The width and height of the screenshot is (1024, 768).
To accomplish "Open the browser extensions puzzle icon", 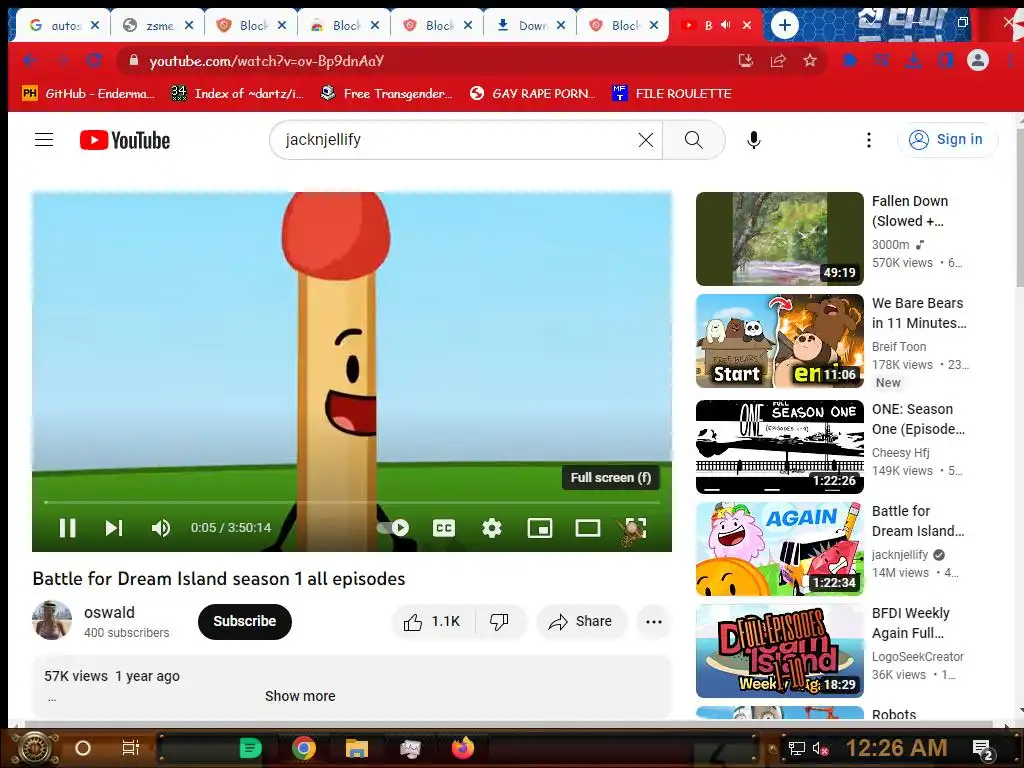I will [849, 61].
